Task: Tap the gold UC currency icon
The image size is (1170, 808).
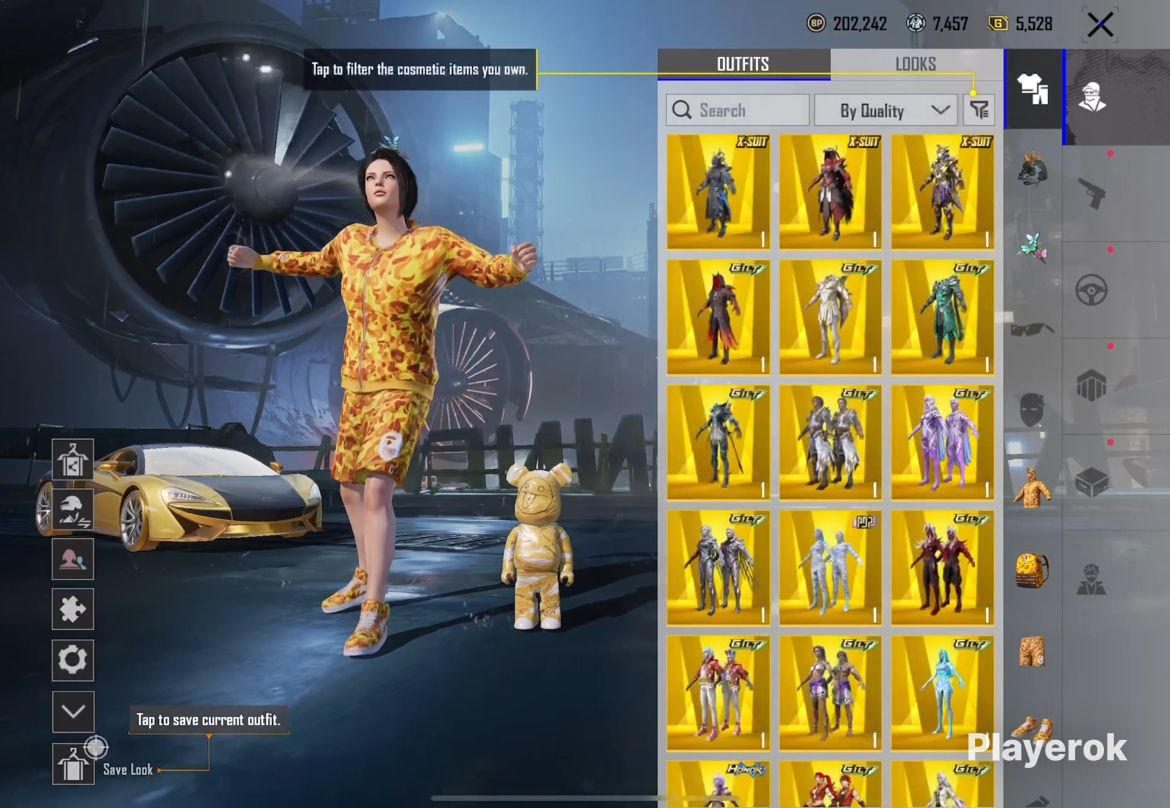Action: (998, 24)
